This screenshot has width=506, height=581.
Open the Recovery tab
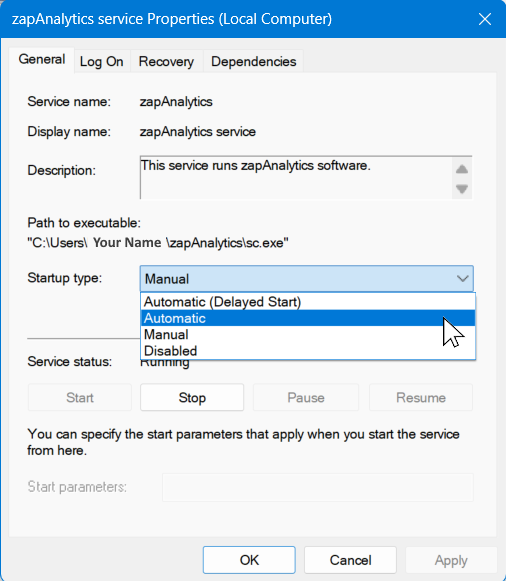(x=166, y=62)
